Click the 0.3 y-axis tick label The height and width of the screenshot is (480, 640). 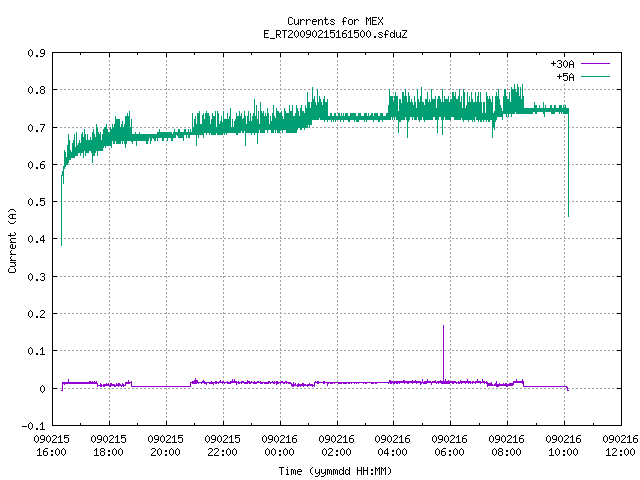click(36, 277)
